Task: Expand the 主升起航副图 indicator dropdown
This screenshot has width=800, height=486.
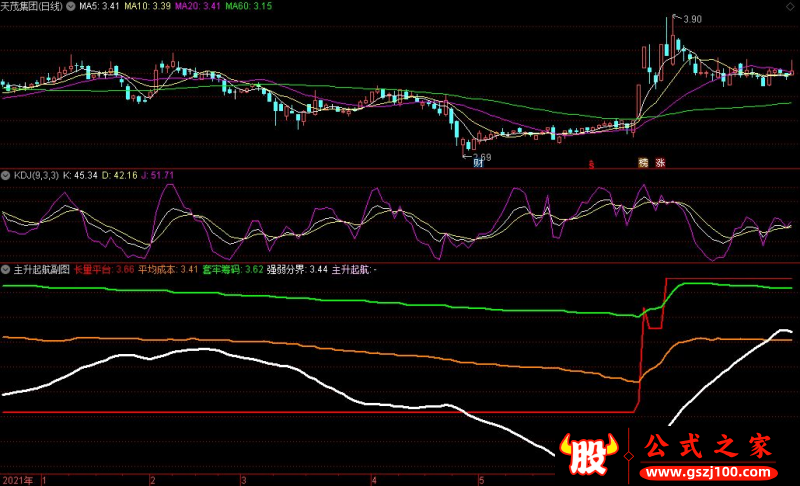Action: coord(6,269)
